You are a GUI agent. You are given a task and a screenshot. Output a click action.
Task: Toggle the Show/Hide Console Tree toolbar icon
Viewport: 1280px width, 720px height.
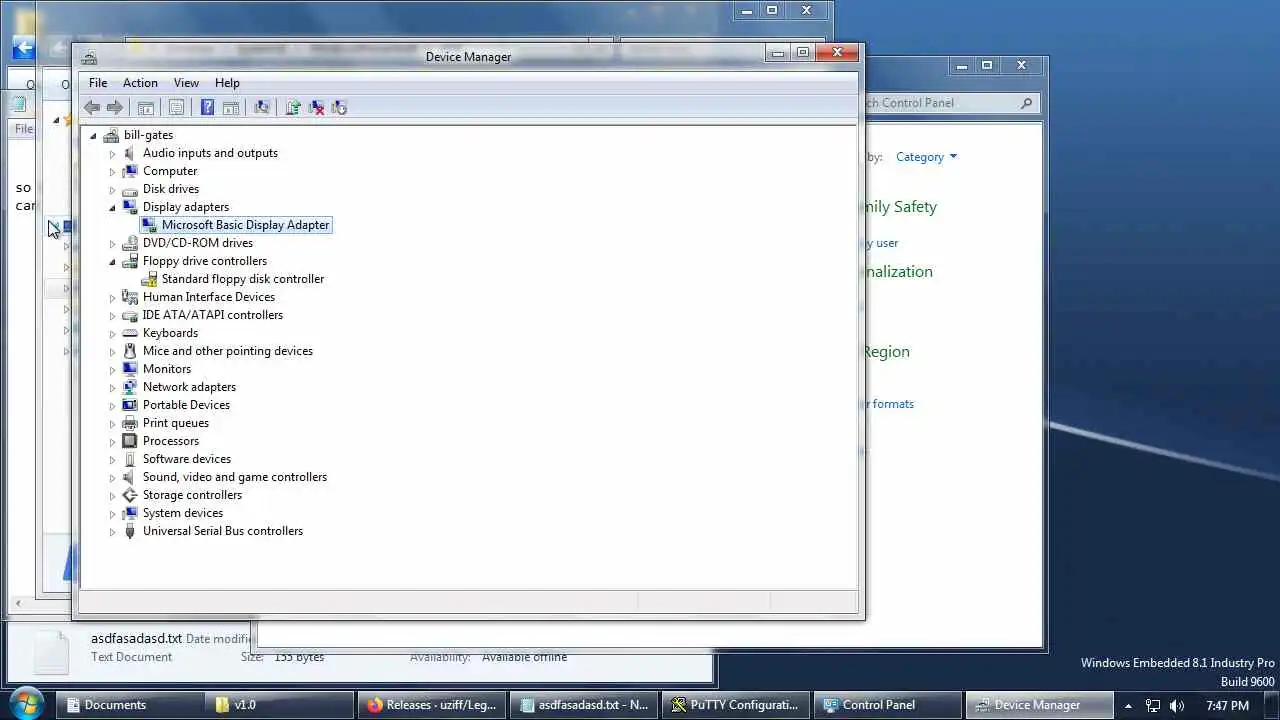[x=146, y=108]
